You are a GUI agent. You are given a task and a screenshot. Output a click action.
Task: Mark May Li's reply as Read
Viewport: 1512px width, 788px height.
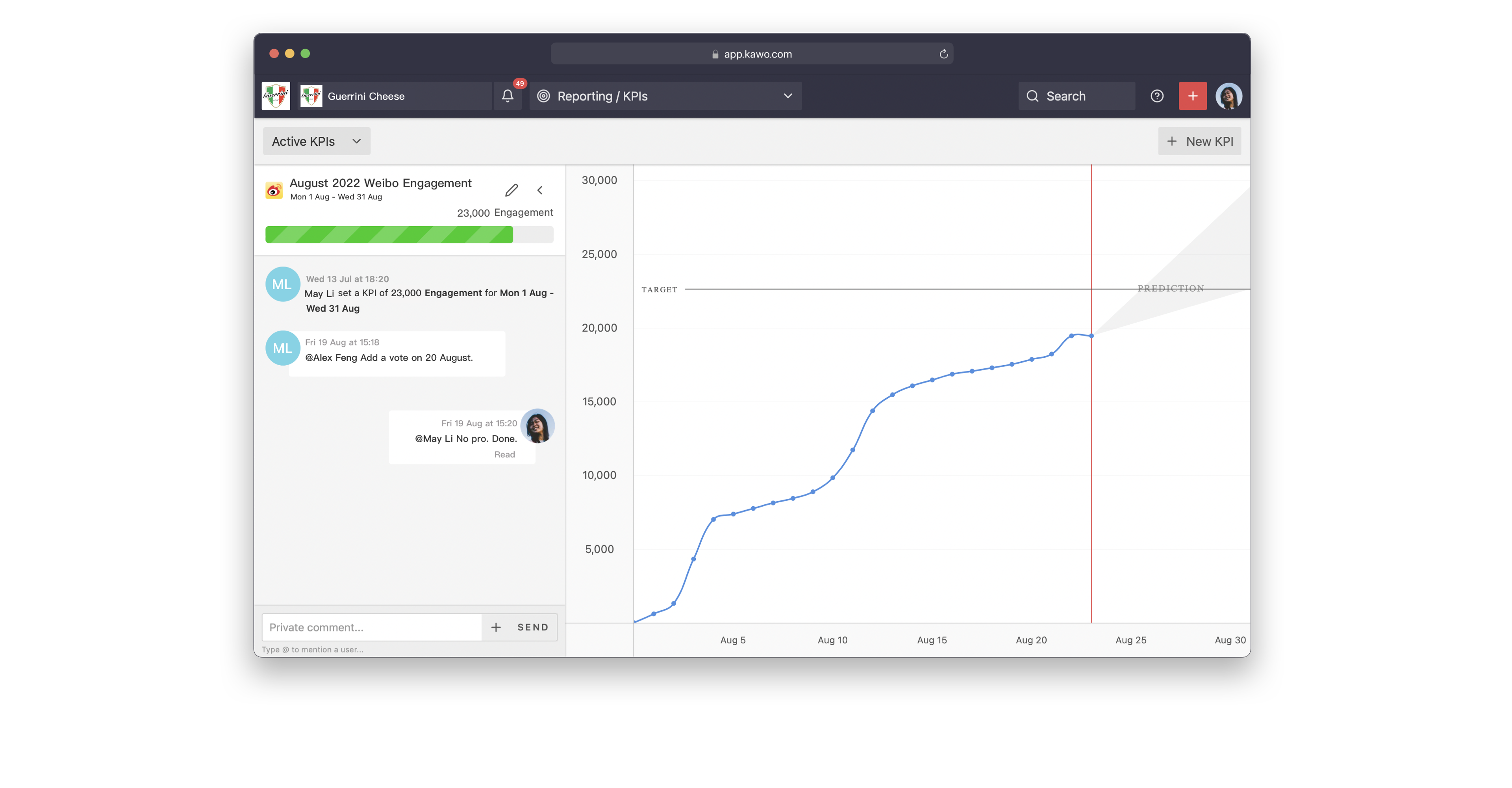point(505,454)
